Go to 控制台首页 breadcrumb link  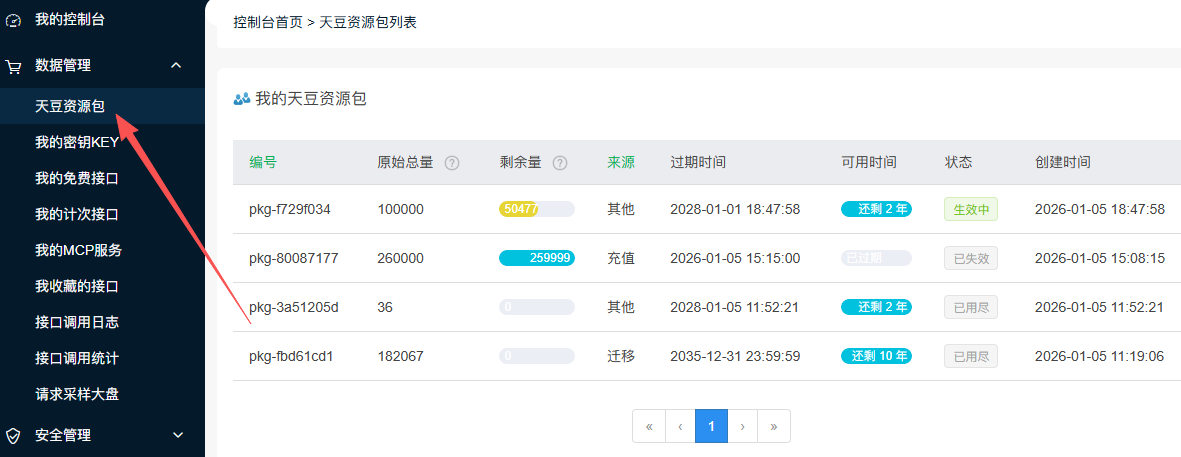(x=268, y=23)
